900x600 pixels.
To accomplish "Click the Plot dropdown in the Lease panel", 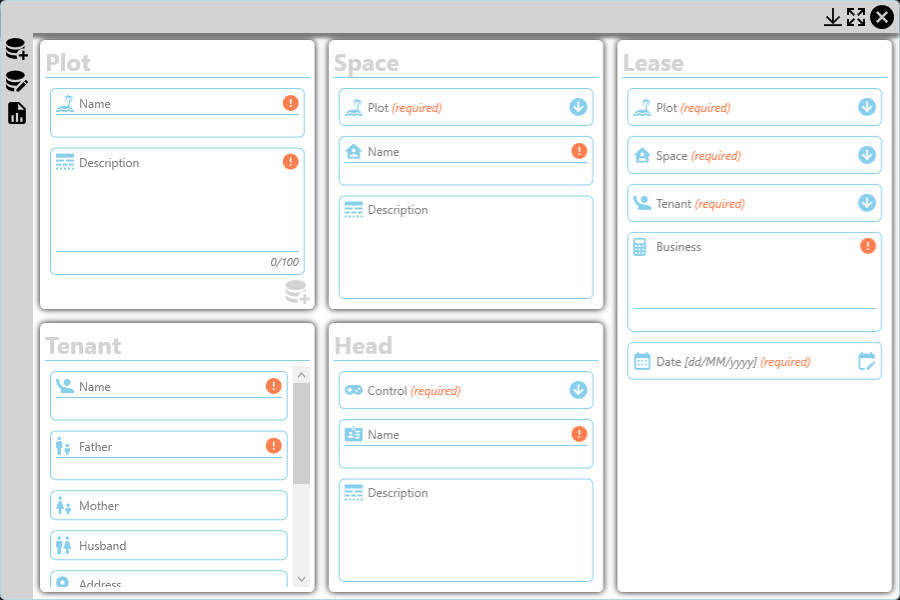I will coord(866,107).
